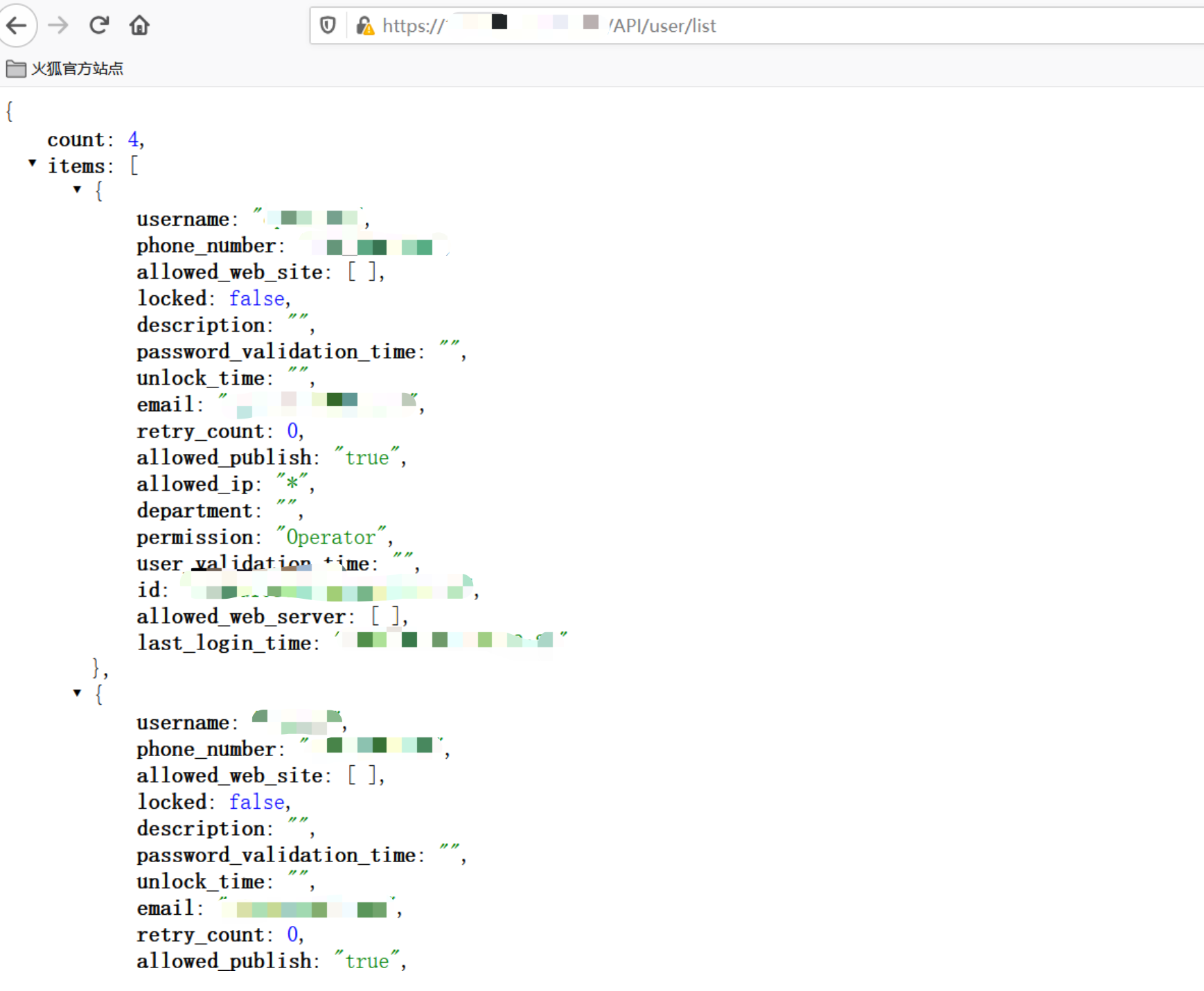This screenshot has height=991, width=1204.
Task: Click the first user's locked false value
Action: (256, 298)
